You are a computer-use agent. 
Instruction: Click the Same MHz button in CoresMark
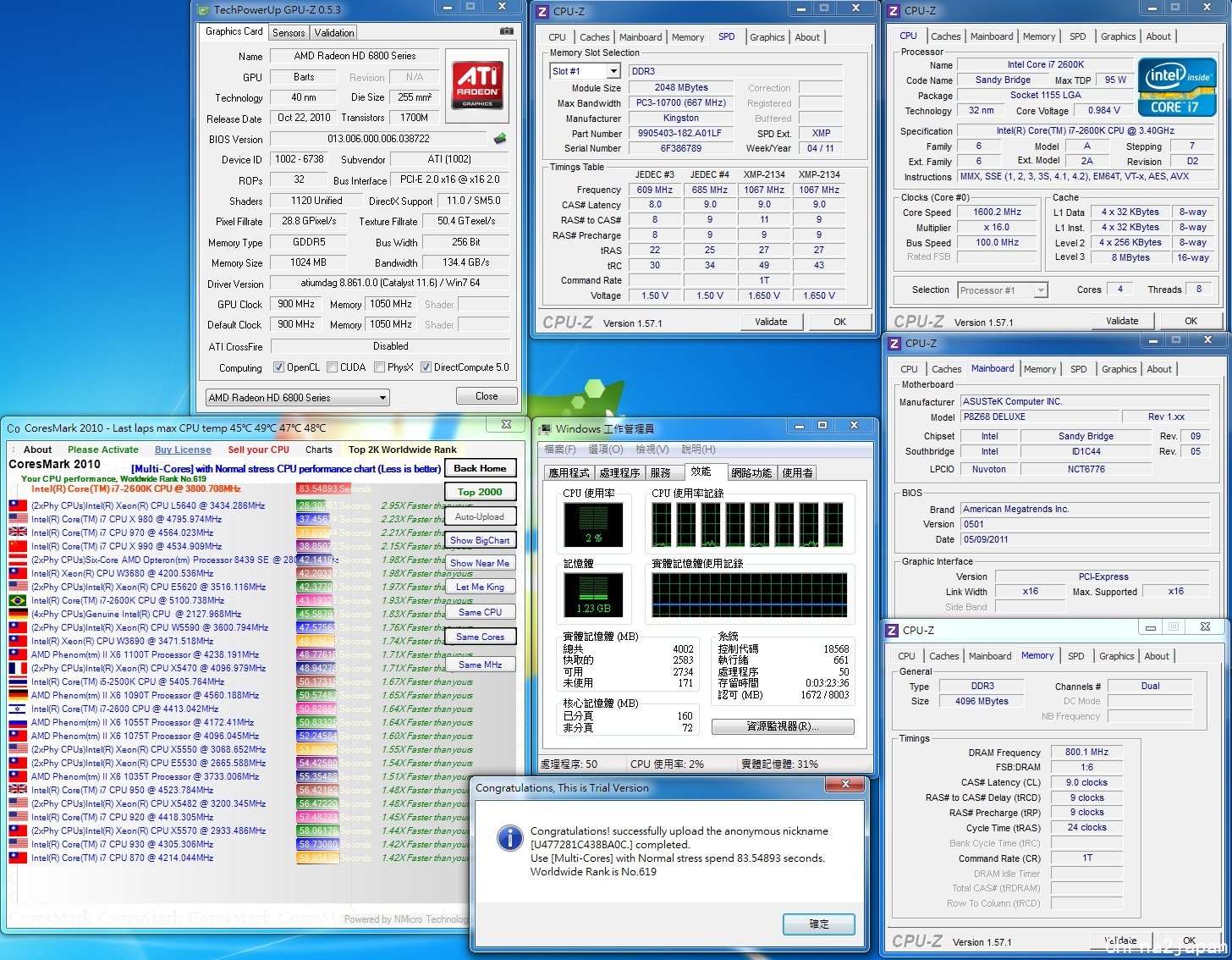point(480,665)
